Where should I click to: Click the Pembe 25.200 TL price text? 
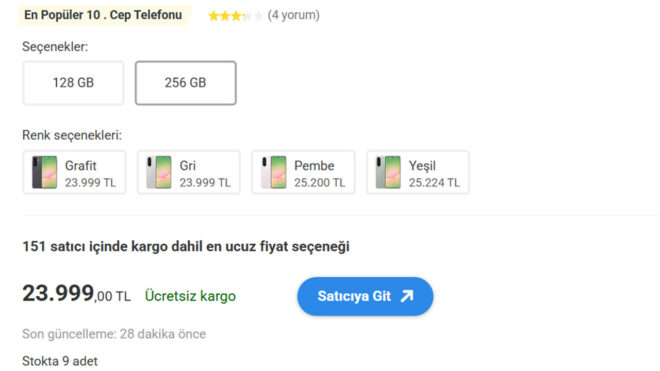point(319,183)
